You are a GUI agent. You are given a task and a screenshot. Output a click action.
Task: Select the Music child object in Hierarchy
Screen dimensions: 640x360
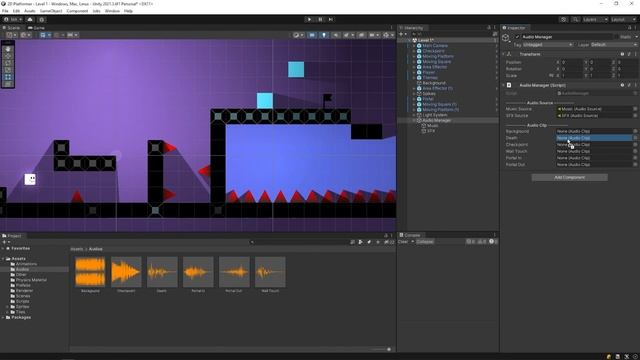coord(432,126)
